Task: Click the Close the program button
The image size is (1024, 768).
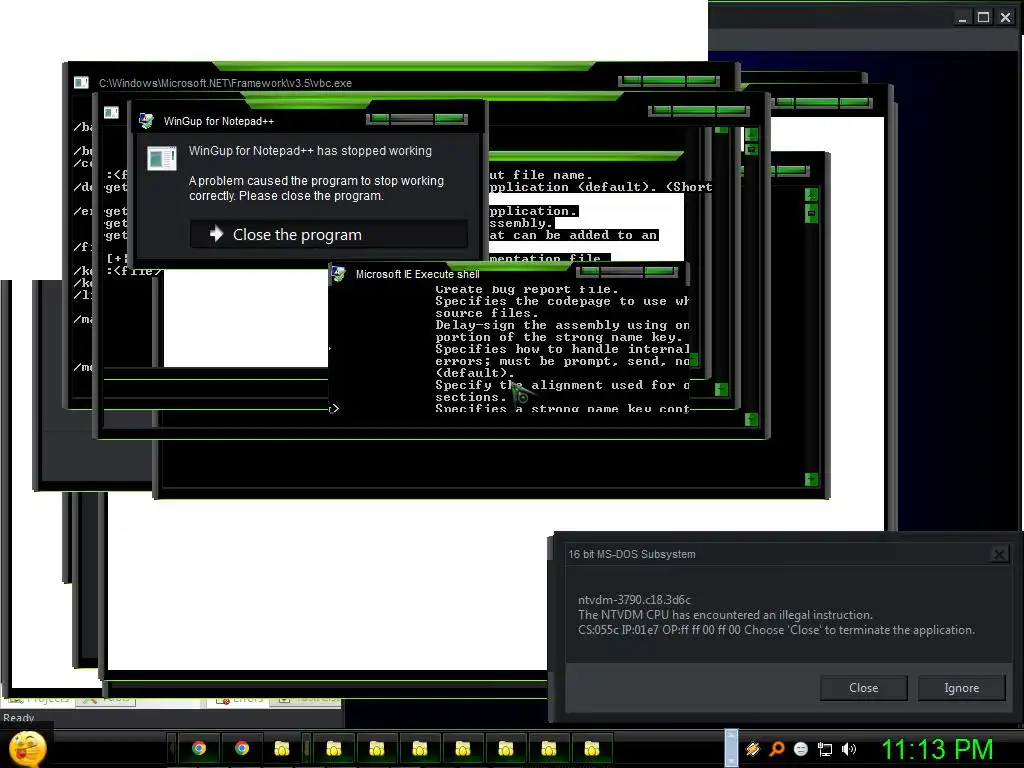Action: [x=329, y=234]
